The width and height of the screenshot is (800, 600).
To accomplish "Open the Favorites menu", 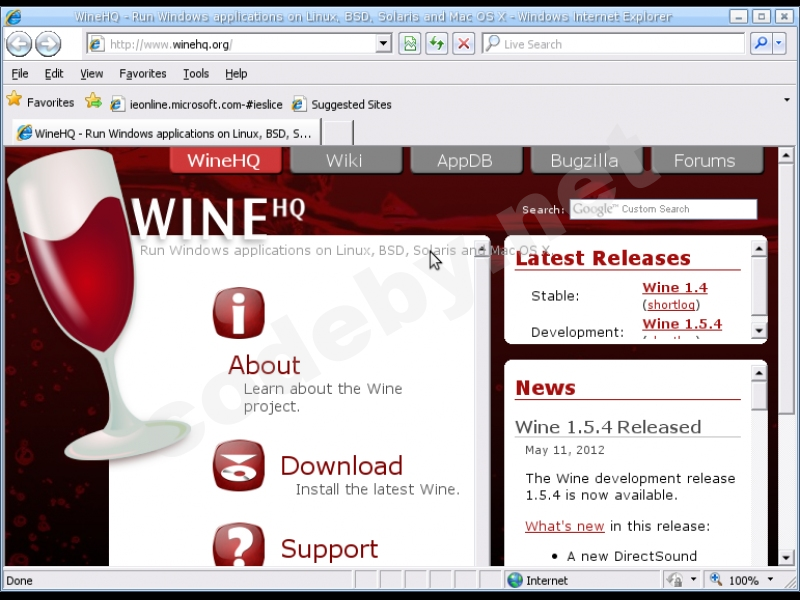I will pyautogui.click(x=143, y=74).
